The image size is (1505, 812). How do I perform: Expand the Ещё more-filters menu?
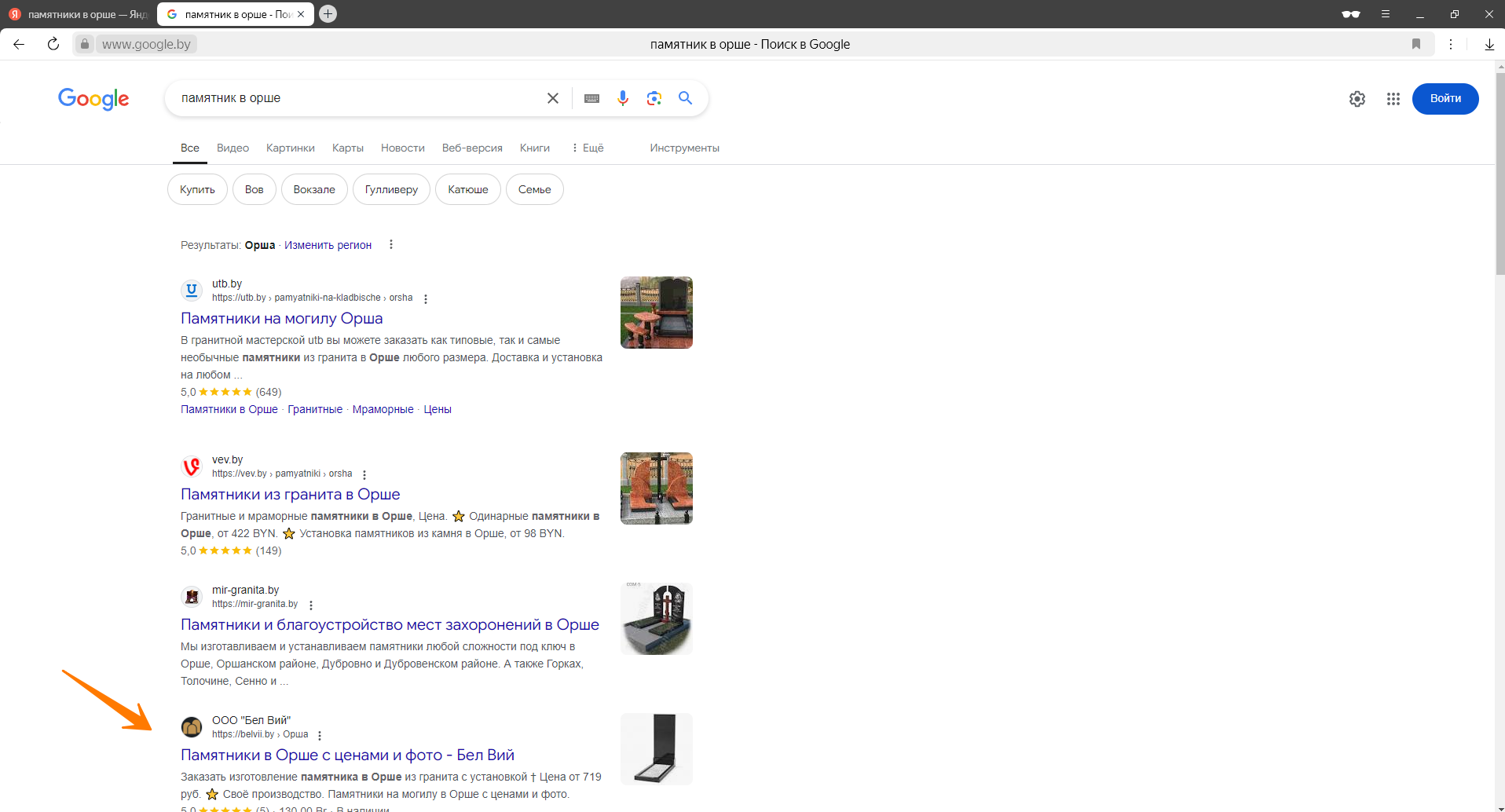point(588,148)
